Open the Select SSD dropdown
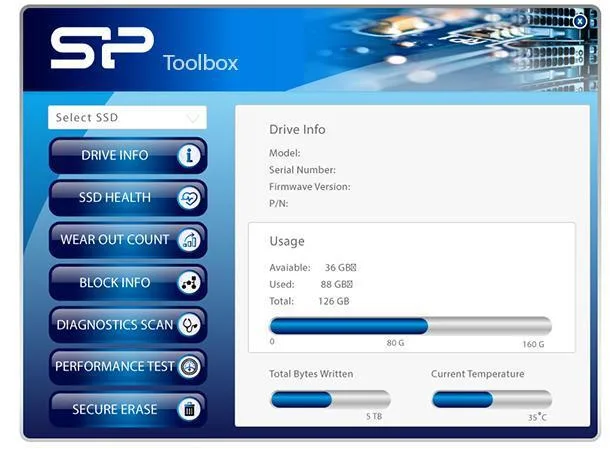This screenshot has width=611, height=453. click(127, 117)
